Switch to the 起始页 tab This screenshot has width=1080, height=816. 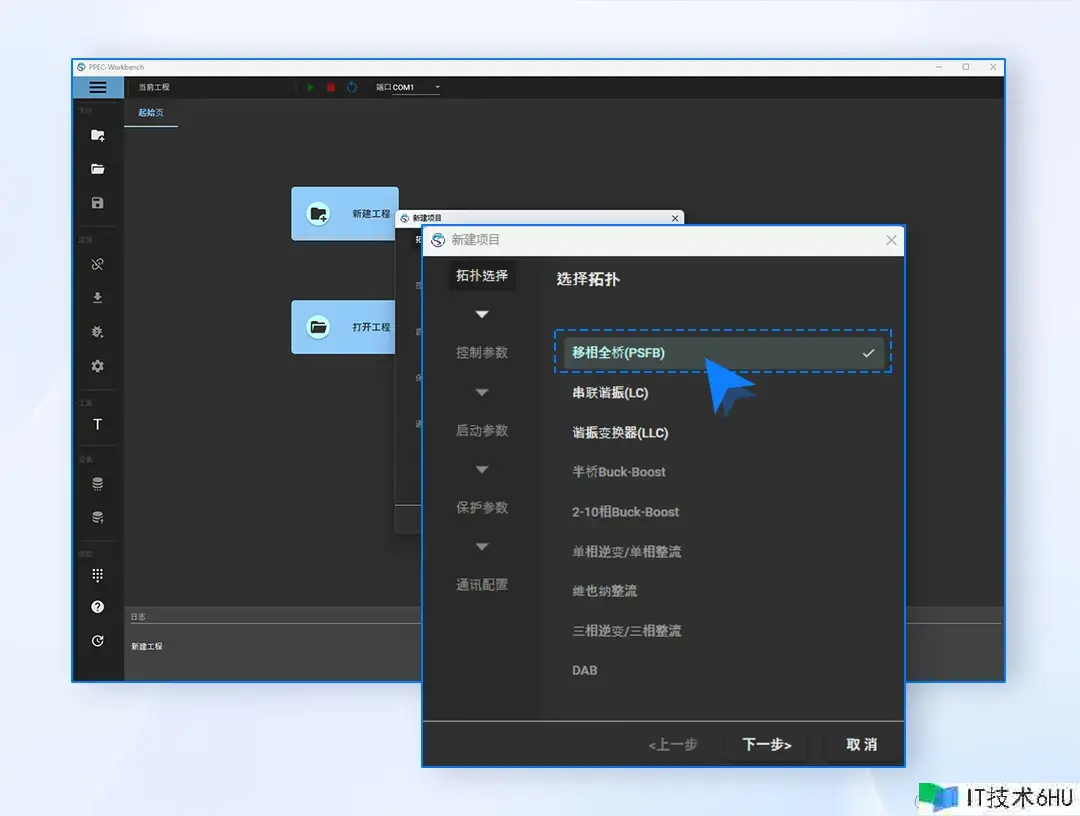tap(151, 112)
